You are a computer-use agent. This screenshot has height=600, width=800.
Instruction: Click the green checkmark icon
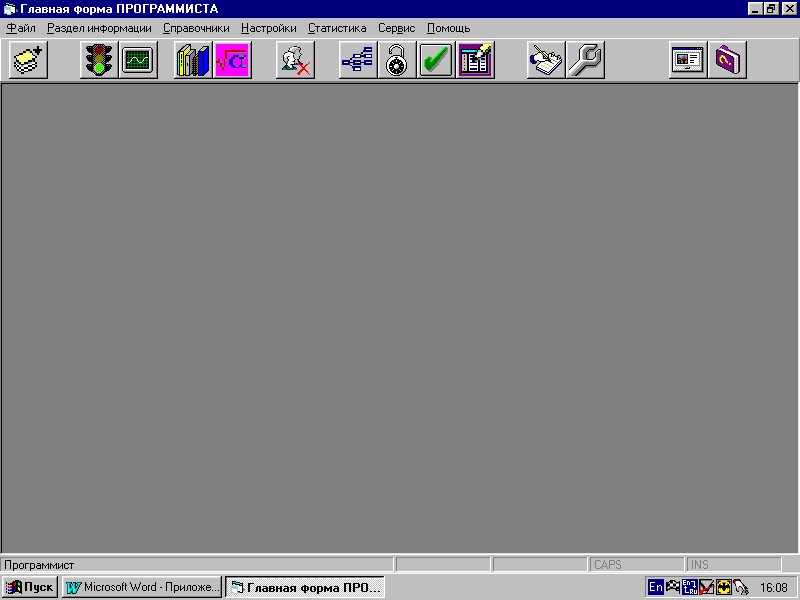(436, 60)
